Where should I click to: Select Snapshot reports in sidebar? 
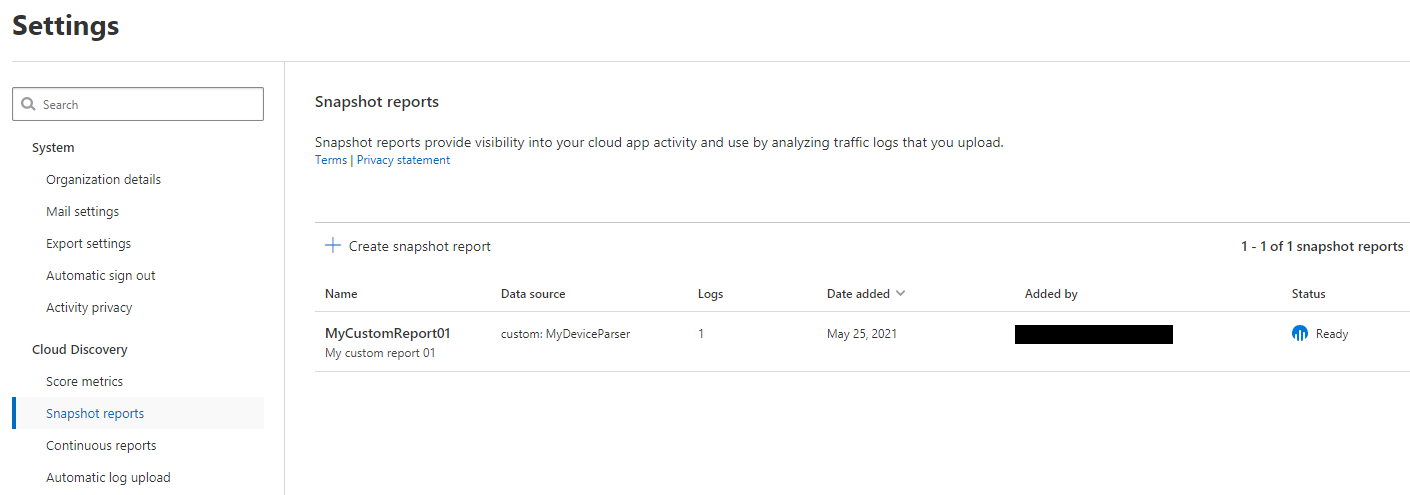pyautogui.click(x=95, y=414)
